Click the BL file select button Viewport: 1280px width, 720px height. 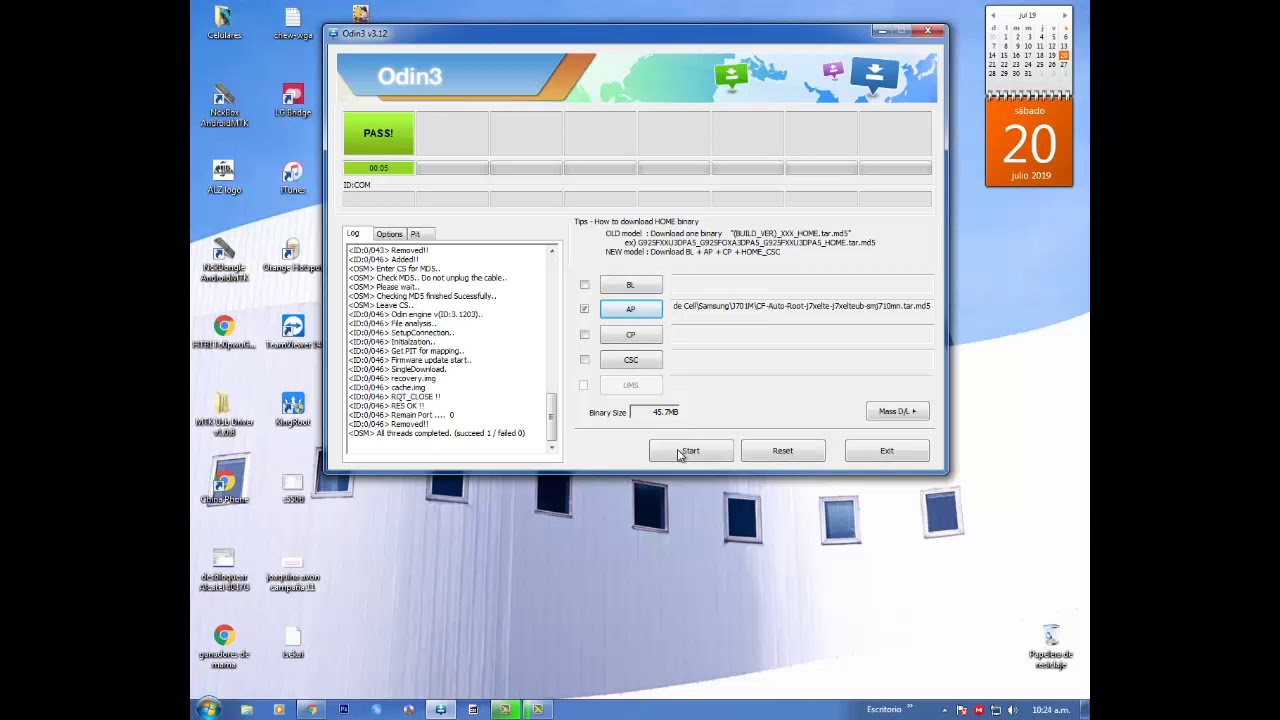tap(631, 285)
